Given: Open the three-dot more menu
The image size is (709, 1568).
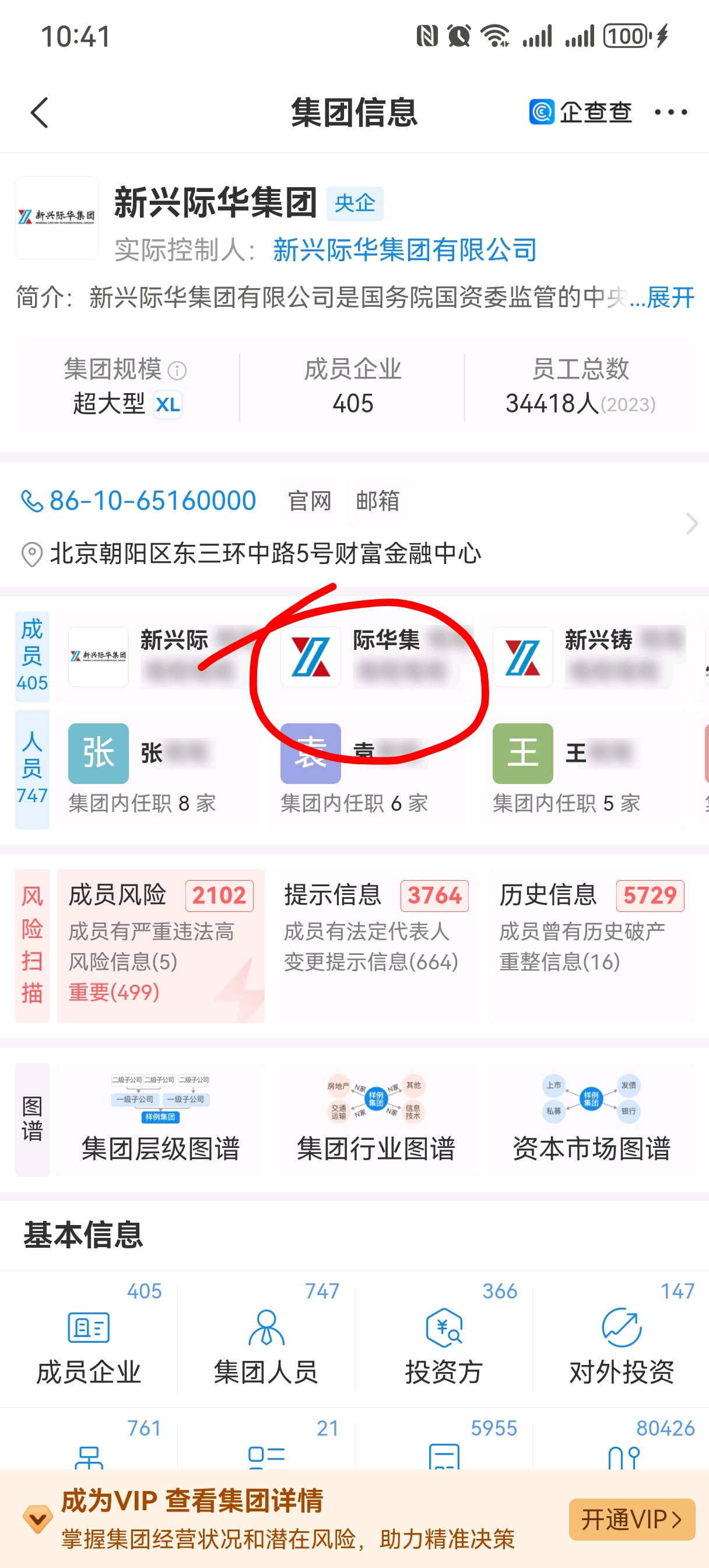Looking at the screenshot, I should pos(671,112).
